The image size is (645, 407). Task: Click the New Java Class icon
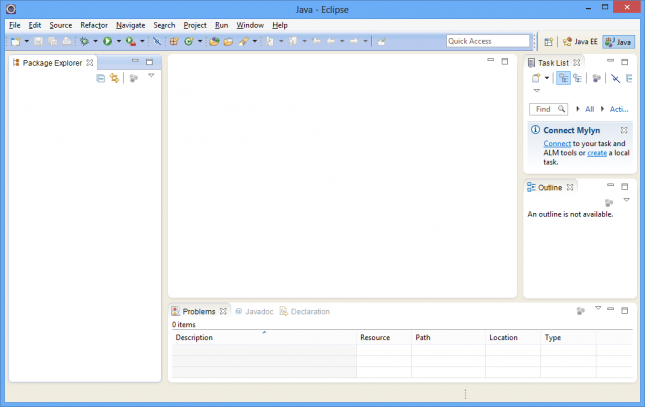(x=189, y=41)
